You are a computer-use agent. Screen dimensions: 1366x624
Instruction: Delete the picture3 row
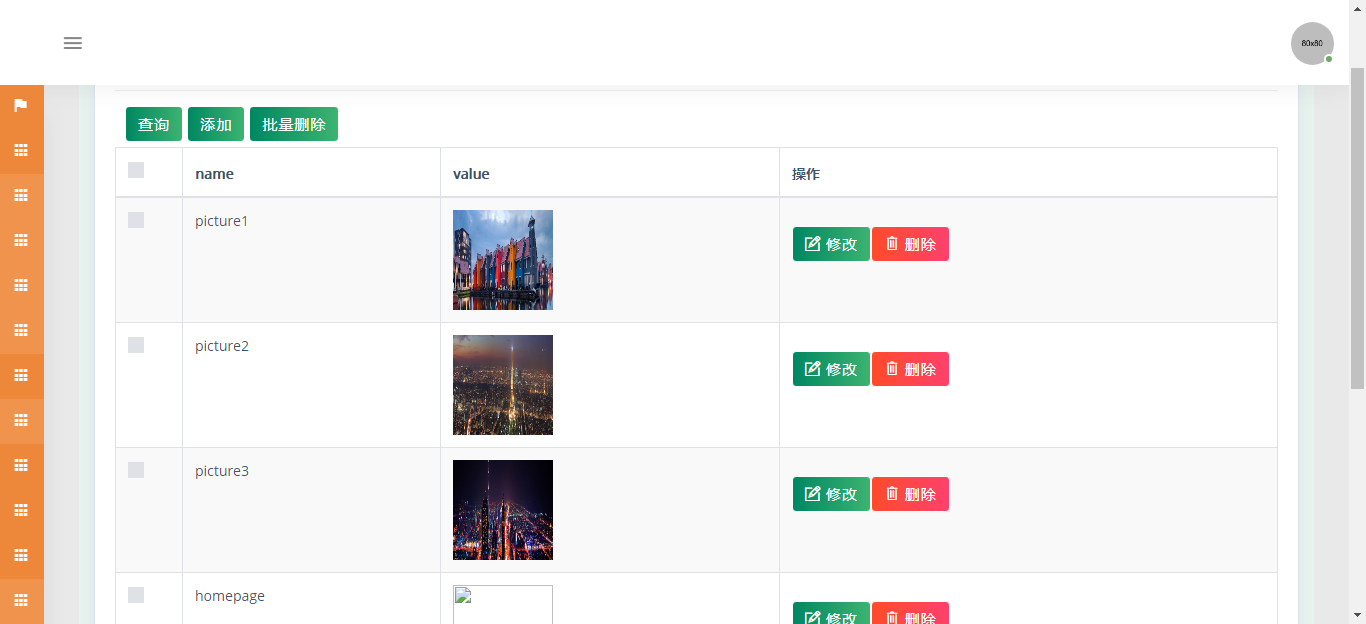910,494
